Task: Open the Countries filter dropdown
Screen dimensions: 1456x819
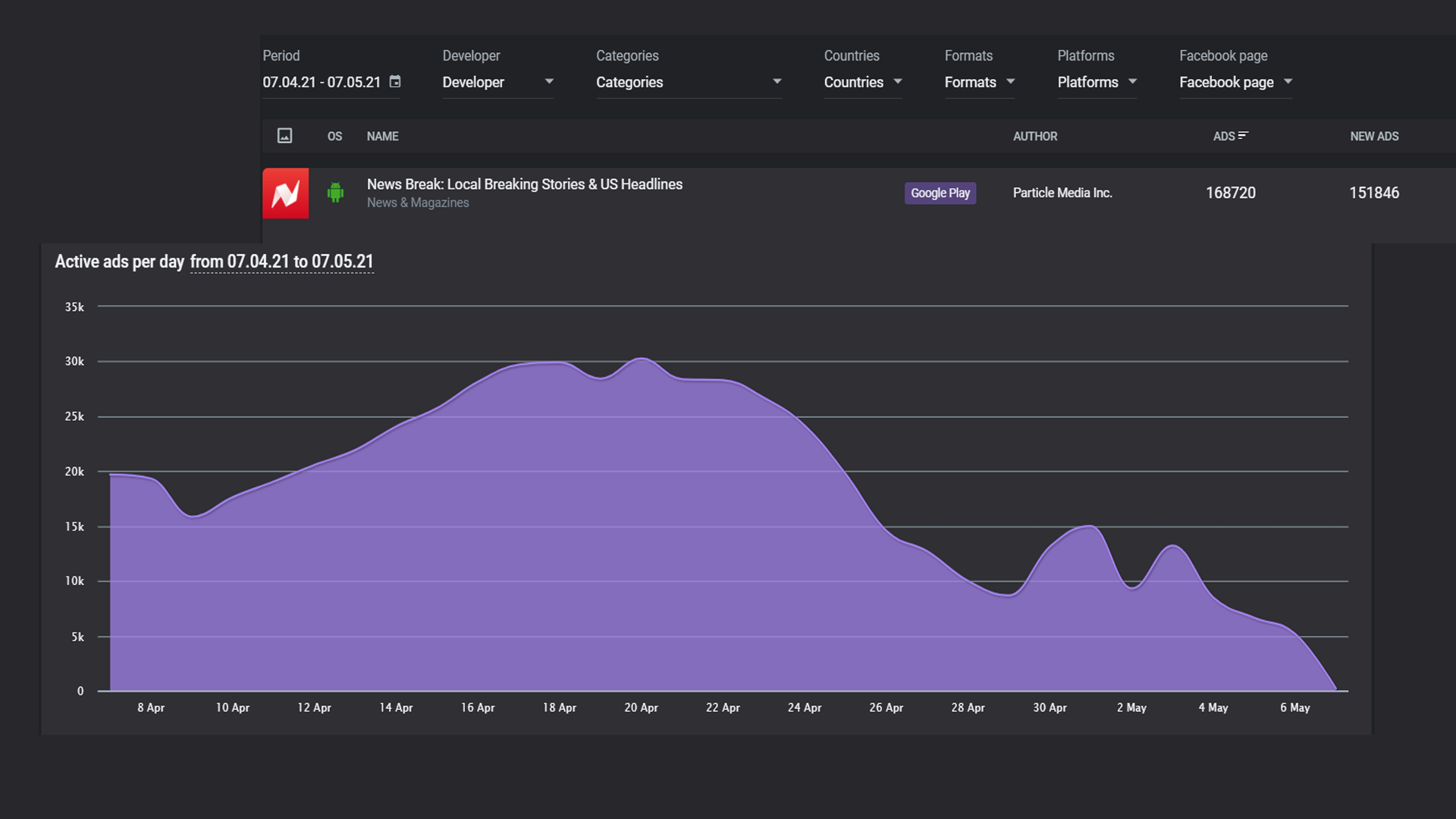Action: tap(862, 82)
